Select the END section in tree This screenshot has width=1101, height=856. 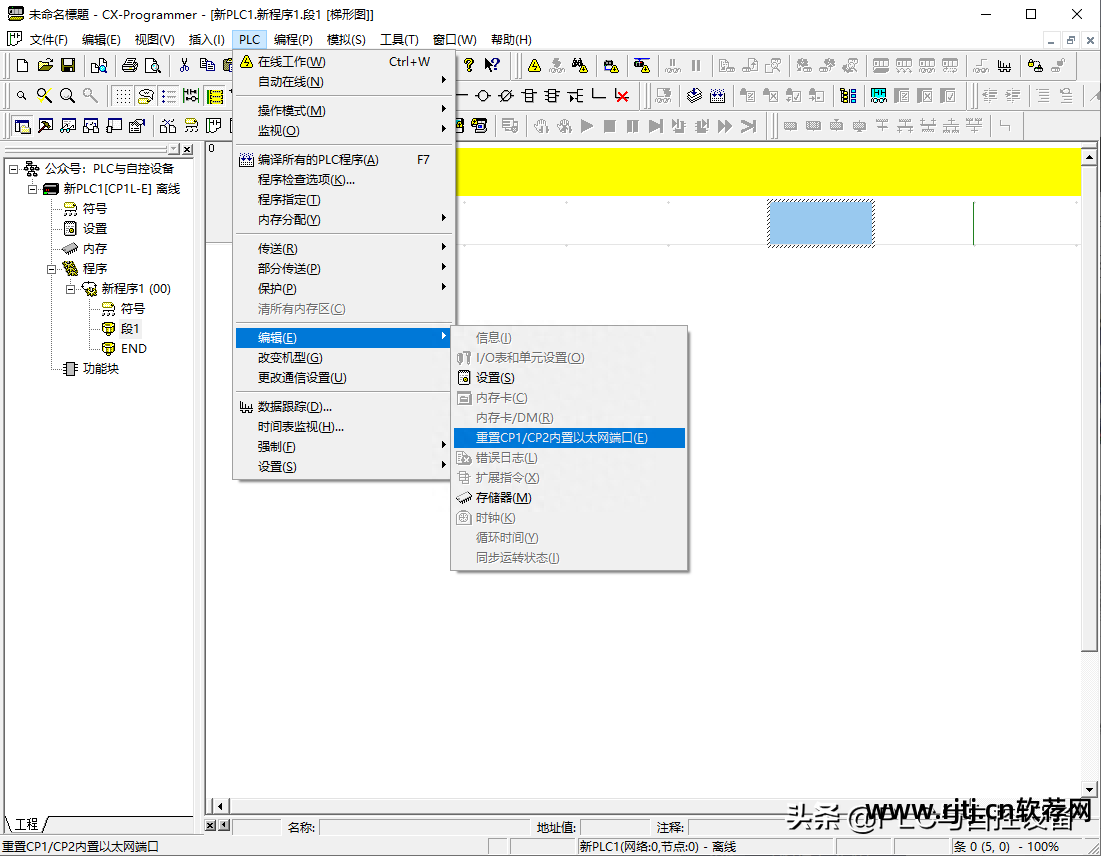133,349
